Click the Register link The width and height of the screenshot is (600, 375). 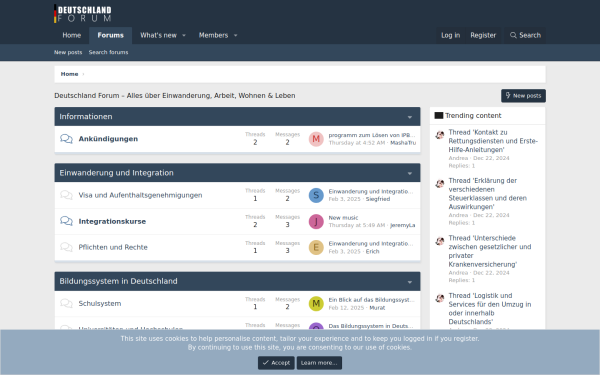(x=483, y=35)
